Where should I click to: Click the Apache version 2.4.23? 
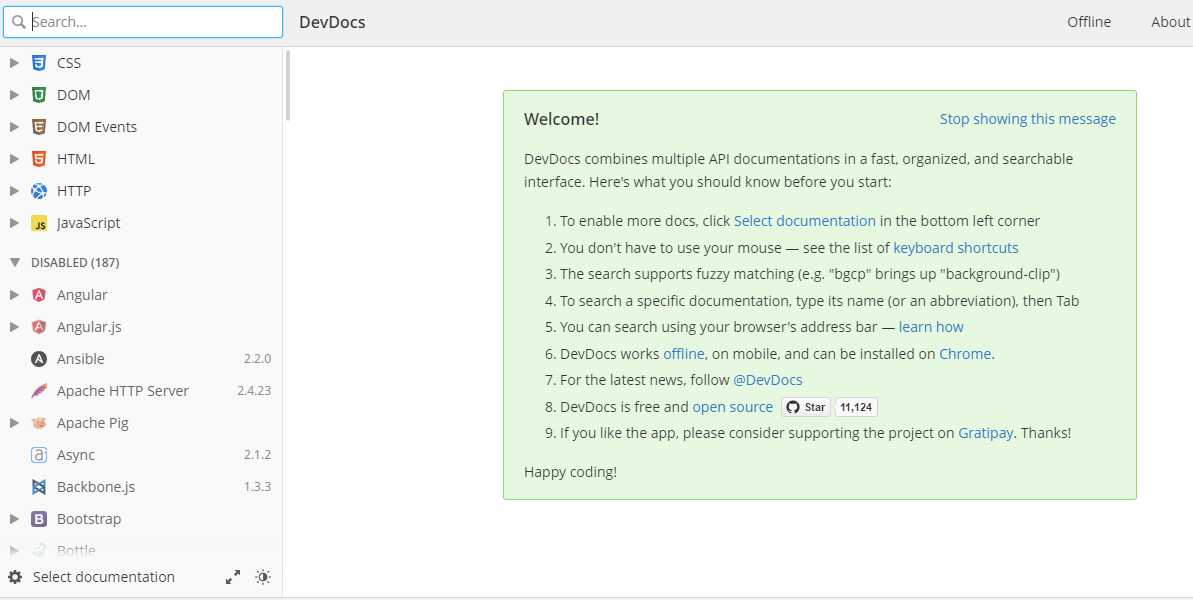(x=254, y=391)
